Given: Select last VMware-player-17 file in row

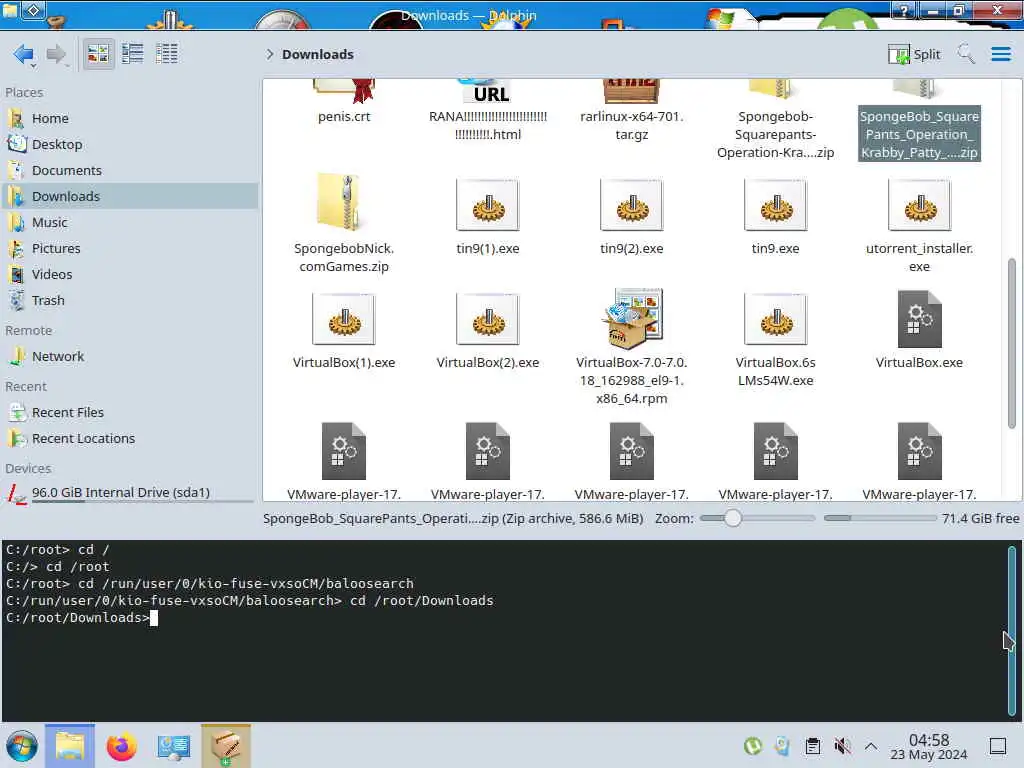Looking at the screenshot, I should pyautogui.click(x=919, y=461).
